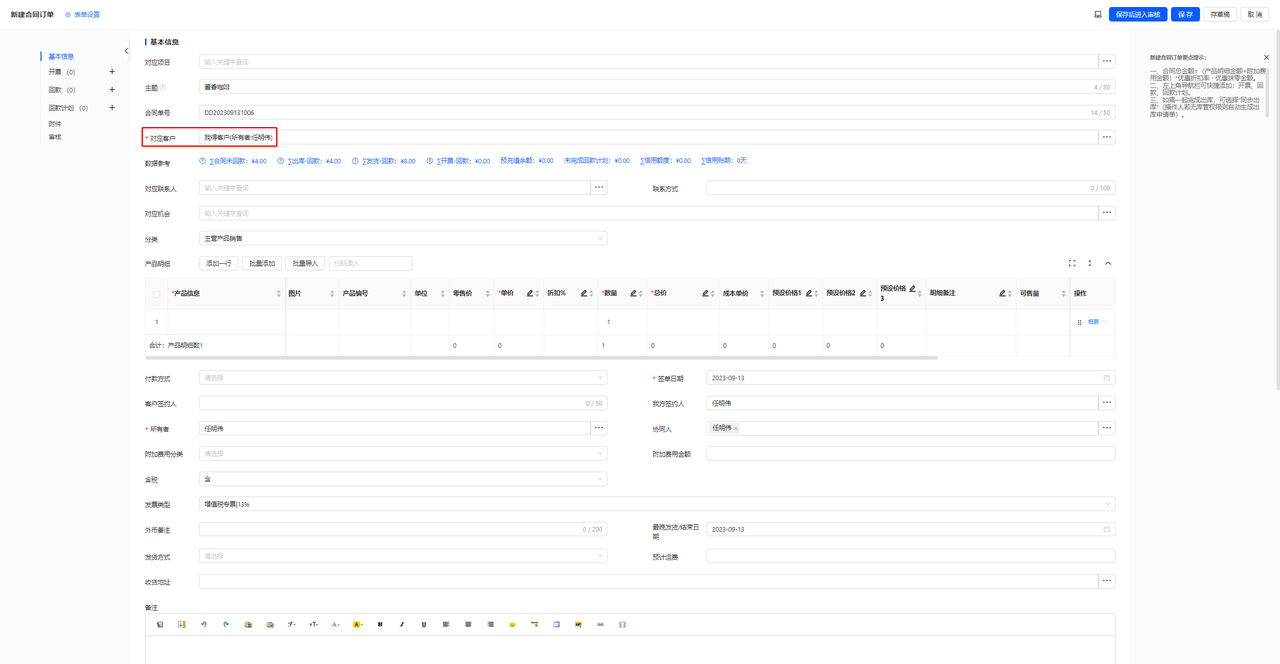Click 添加一行 to add a row
The width and height of the screenshot is (1280, 664).
[x=219, y=264]
